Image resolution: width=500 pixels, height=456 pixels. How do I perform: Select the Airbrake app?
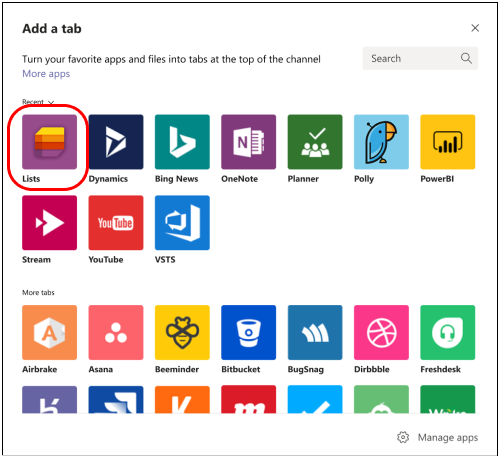[49, 332]
